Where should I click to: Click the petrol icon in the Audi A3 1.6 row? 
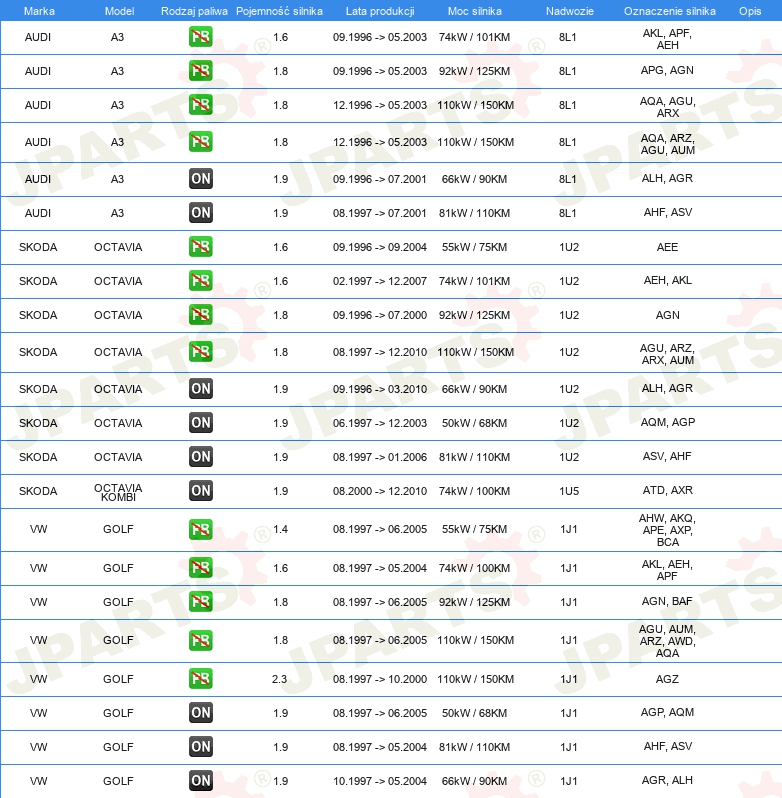200,37
